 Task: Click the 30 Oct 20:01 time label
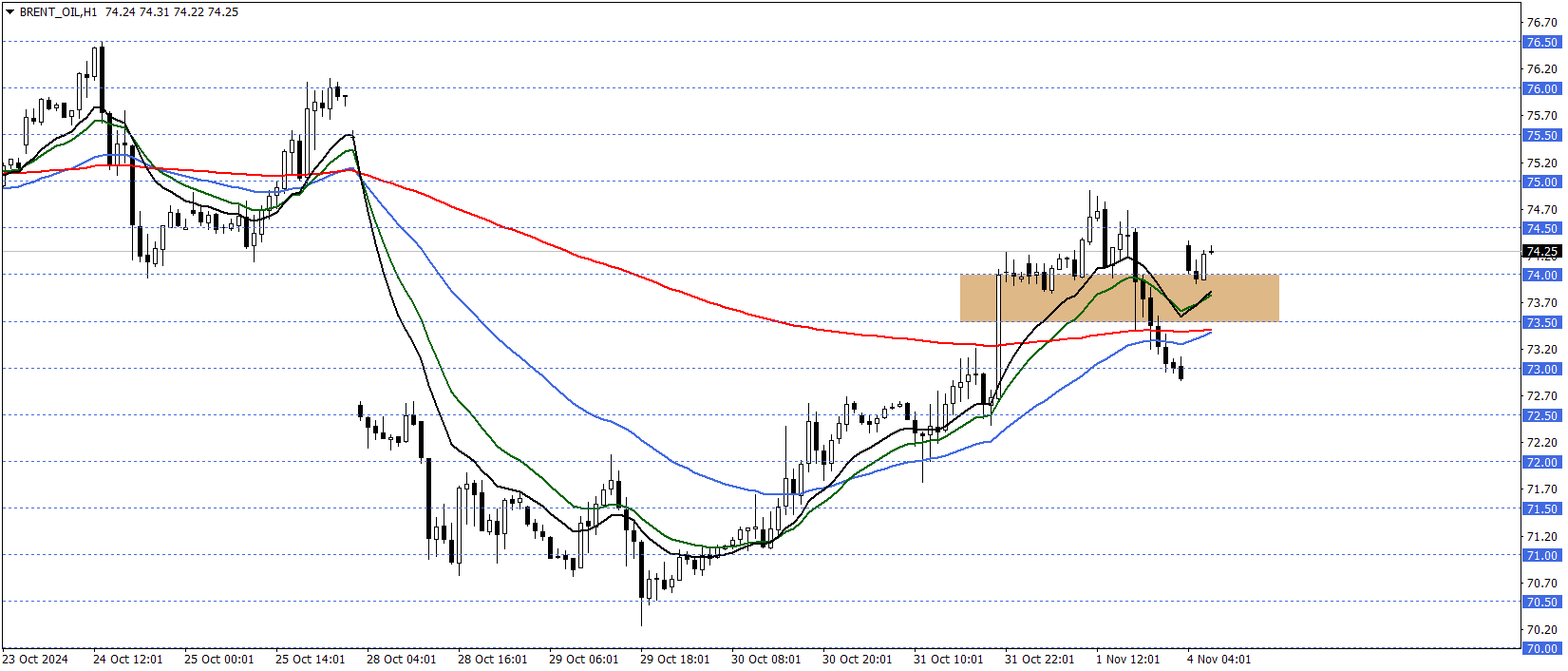click(x=857, y=659)
